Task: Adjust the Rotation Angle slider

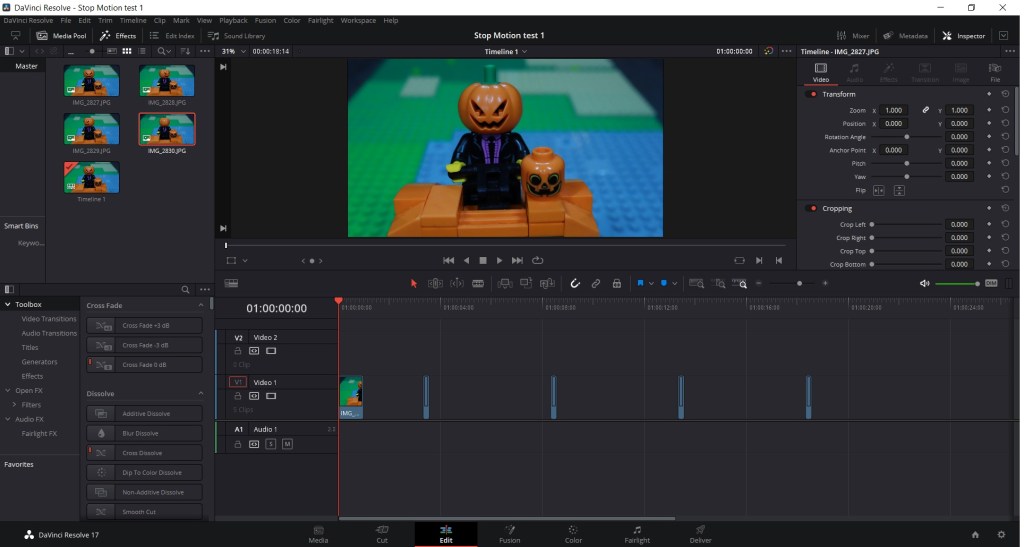Action: pos(906,137)
